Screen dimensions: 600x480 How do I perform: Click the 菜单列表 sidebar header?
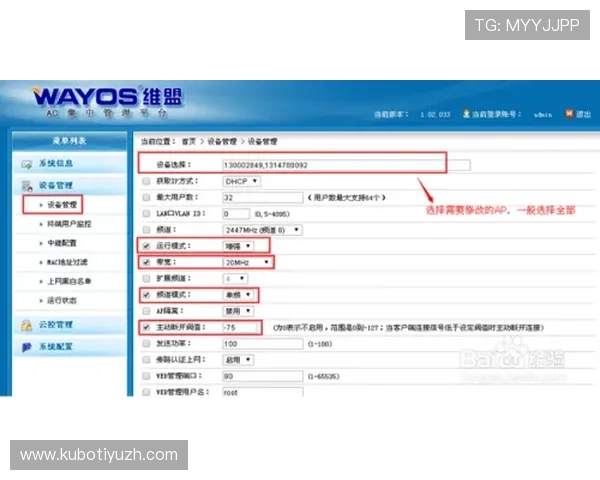pos(69,141)
